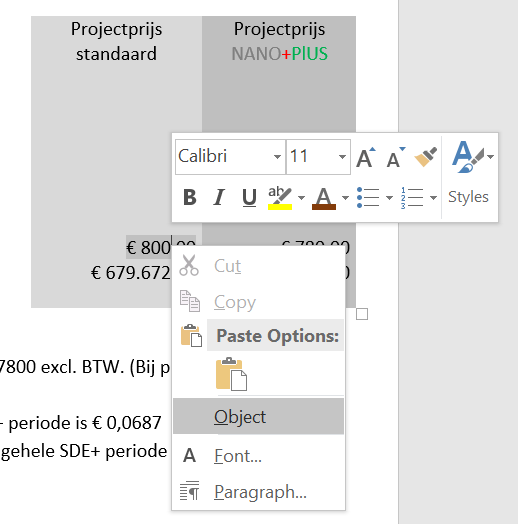Open the Calibri font name dropdown

(277, 157)
